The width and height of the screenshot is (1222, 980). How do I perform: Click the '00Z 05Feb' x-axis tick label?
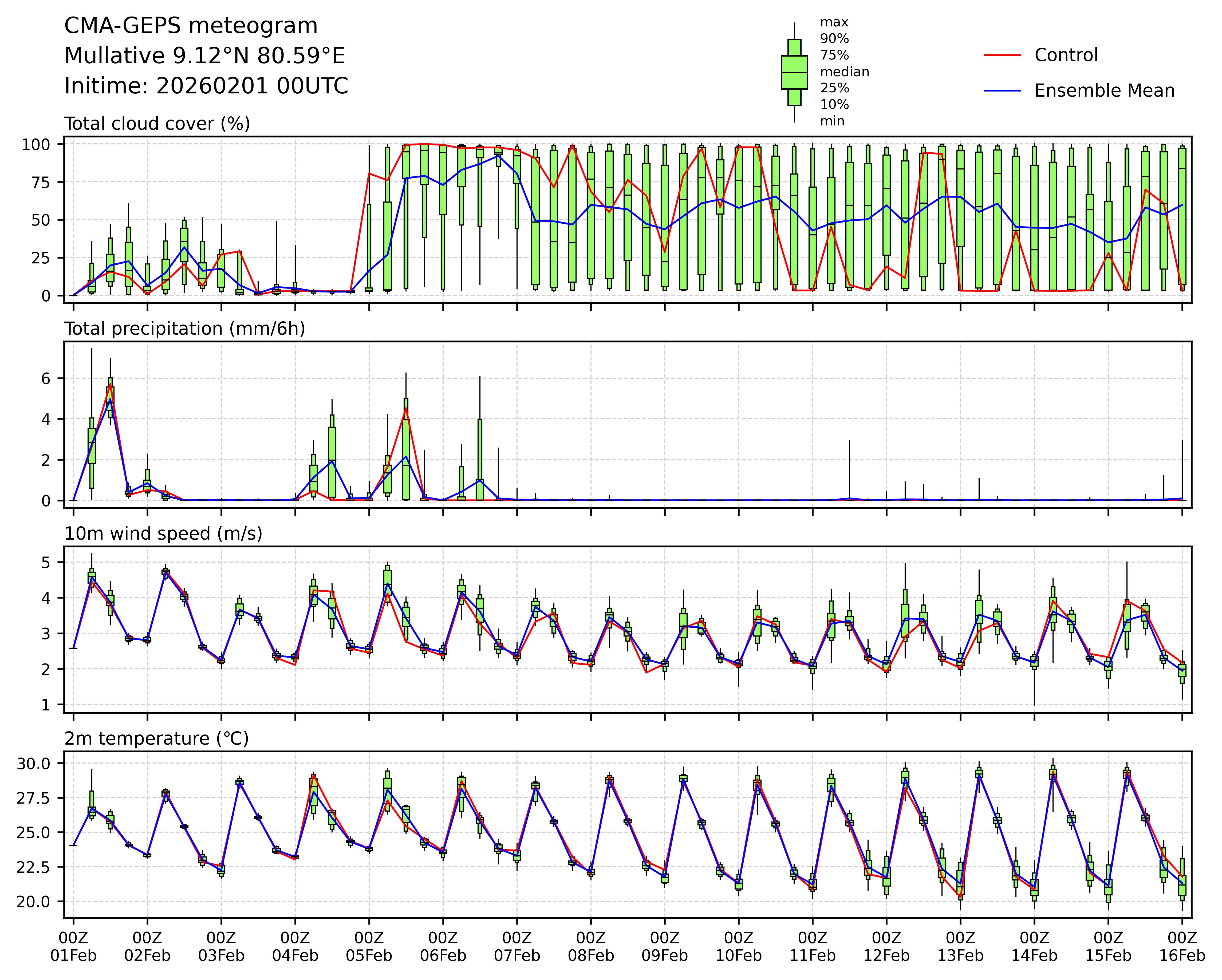pyautogui.click(x=369, y=947)
